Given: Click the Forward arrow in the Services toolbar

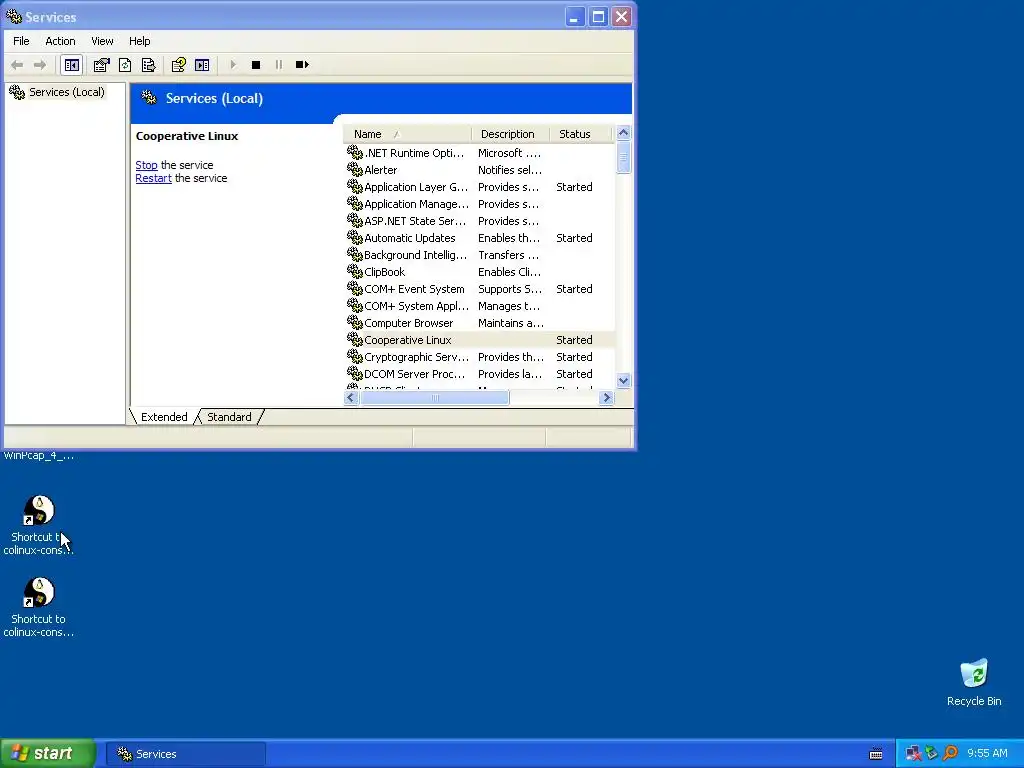Looking at the screenshot, I should pyautogui.click(x=40, y=65).
